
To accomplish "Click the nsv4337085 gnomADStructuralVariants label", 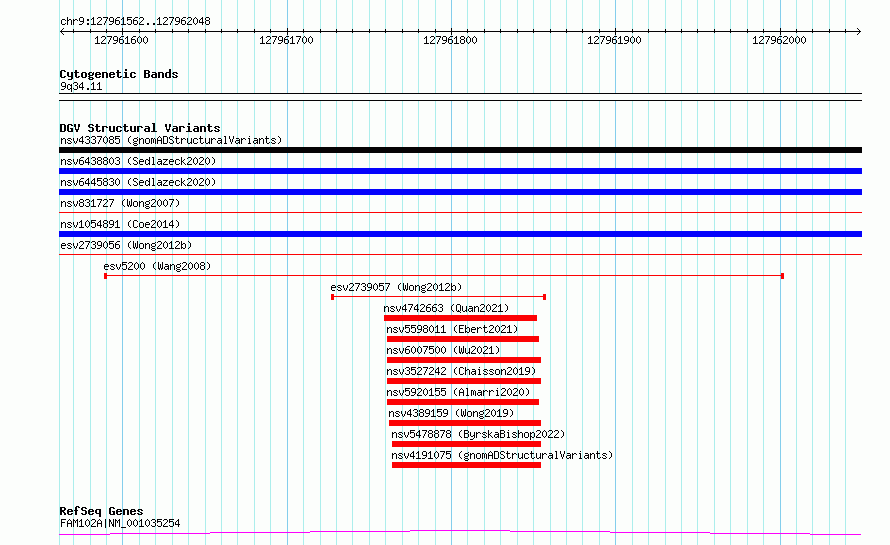I will click(x=171, y=140).
